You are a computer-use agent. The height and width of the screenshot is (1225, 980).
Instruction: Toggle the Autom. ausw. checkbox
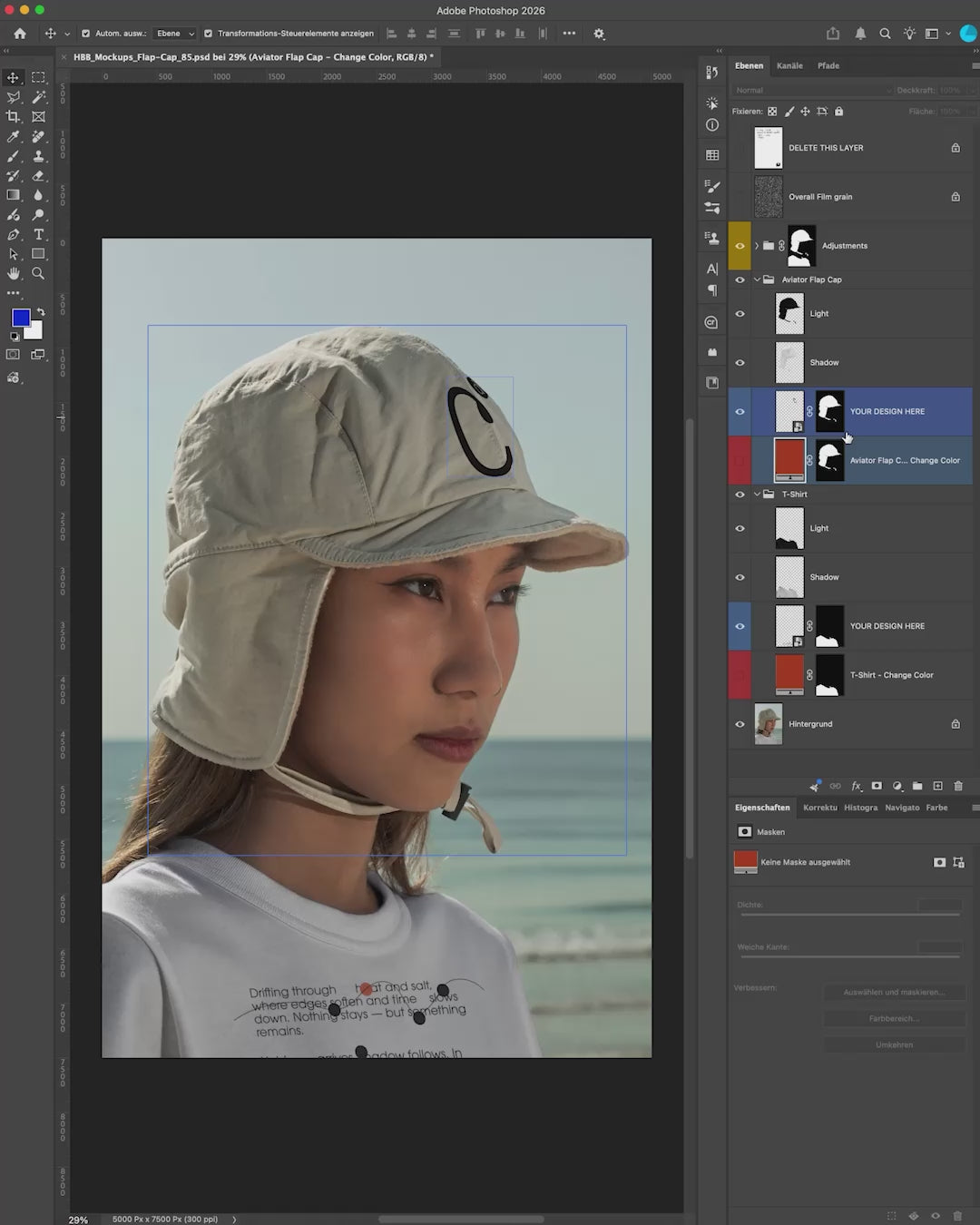pyautogui.click(x=86, y=34)
